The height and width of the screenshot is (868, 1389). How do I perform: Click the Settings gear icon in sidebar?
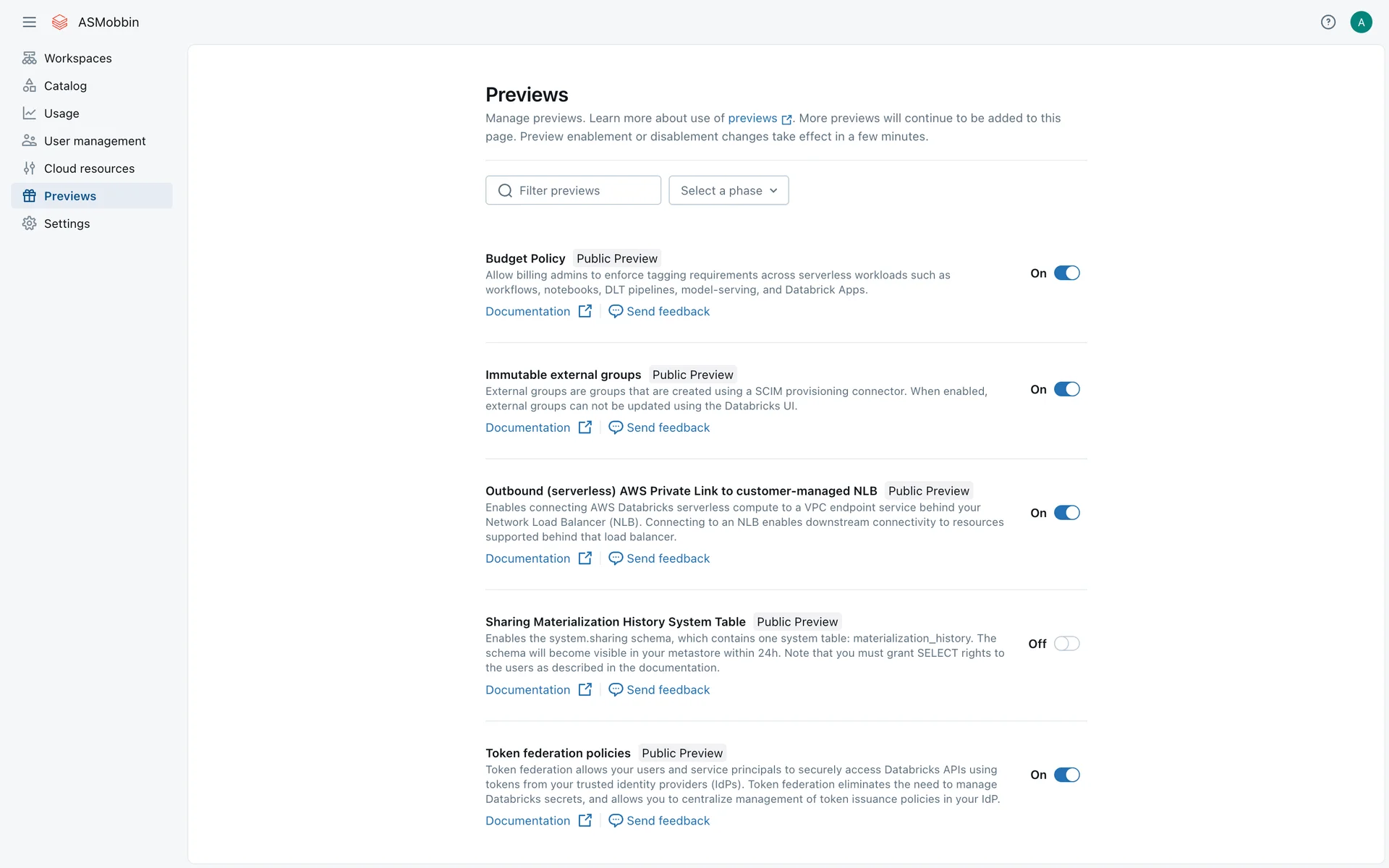pos(29,224)
